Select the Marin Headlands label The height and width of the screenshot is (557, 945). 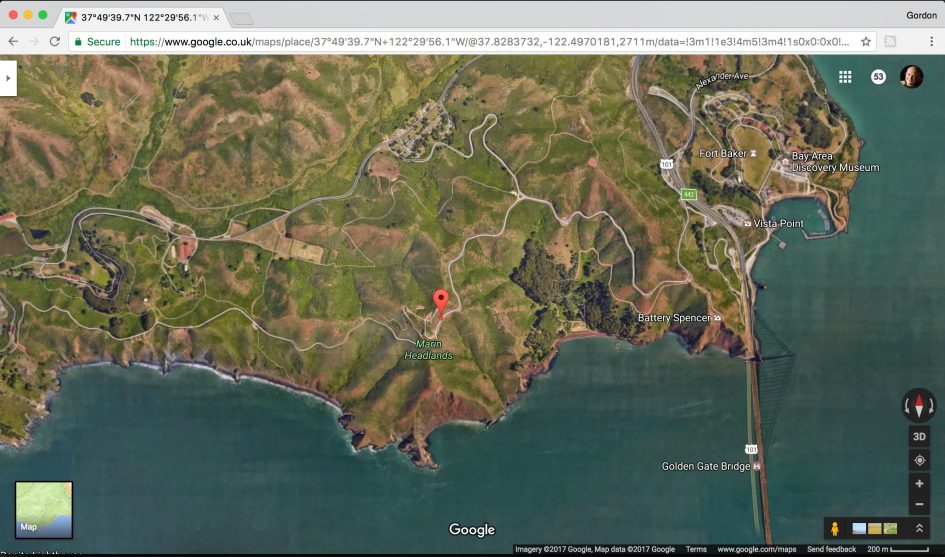429,350
